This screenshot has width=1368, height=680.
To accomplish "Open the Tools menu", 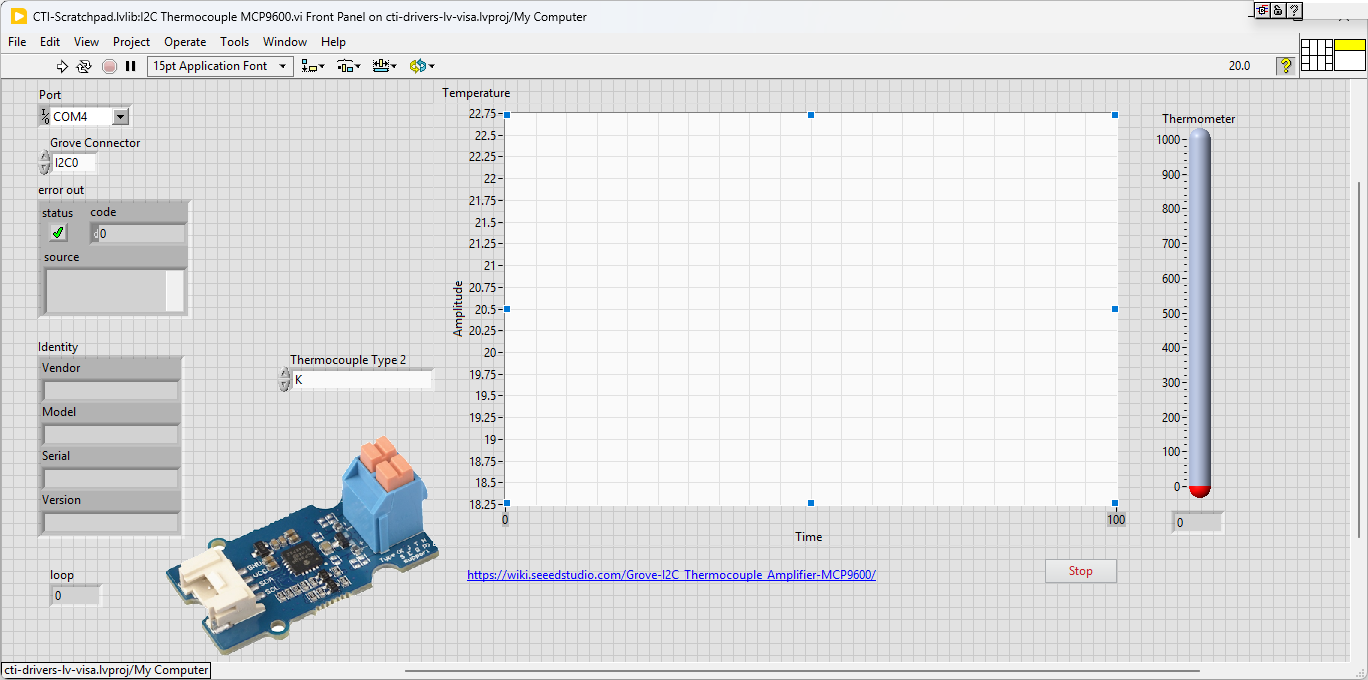I will [x=234, y=42].
